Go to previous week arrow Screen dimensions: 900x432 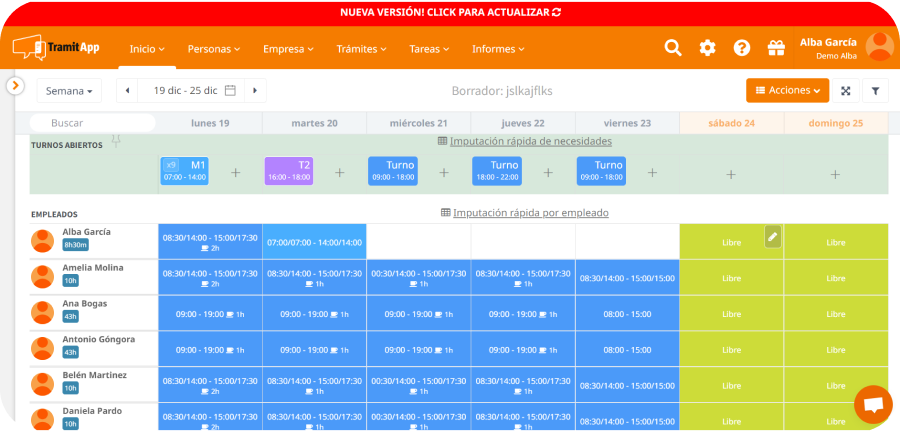(x=128, y=91)
